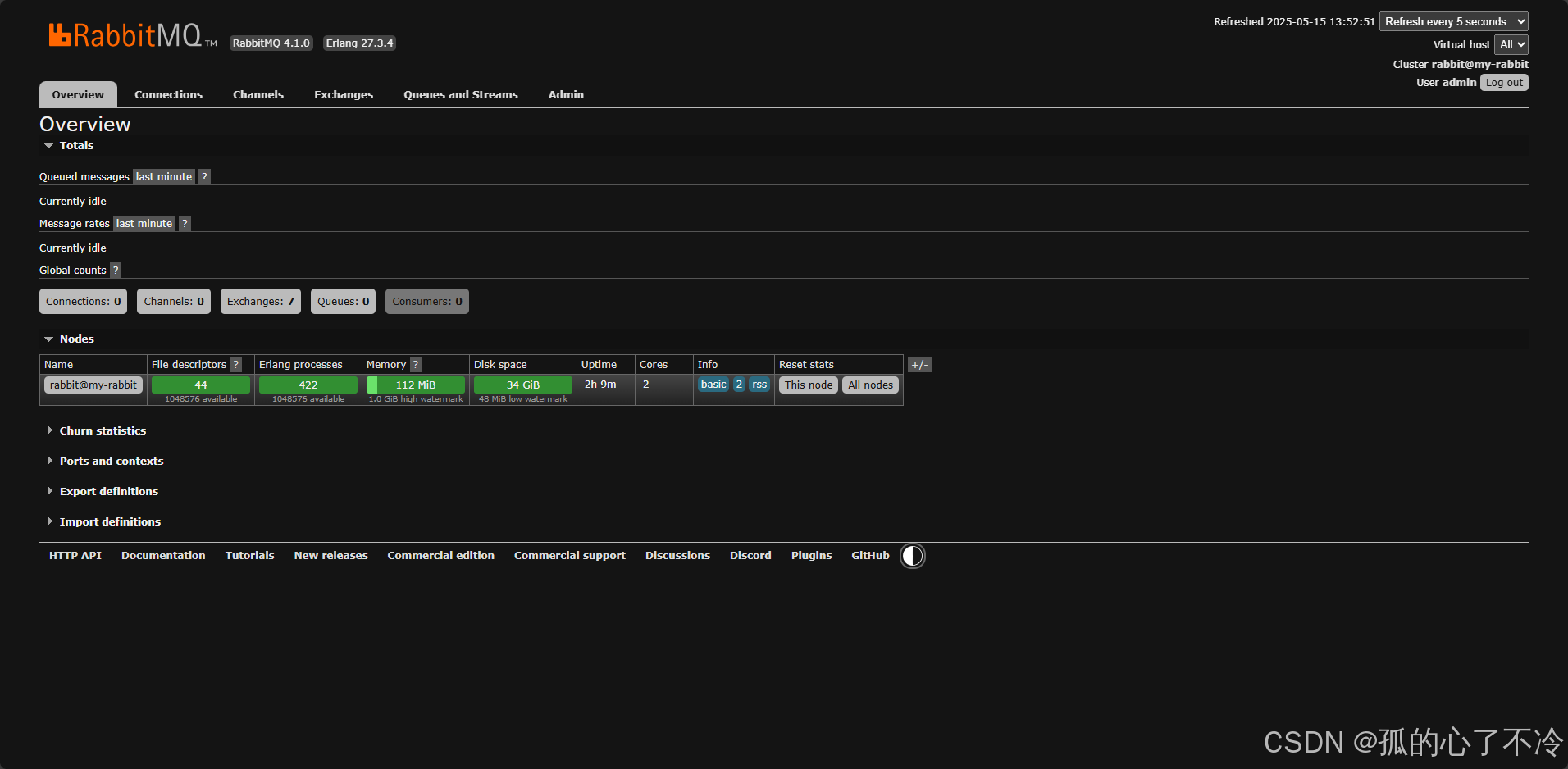Go to the Admin tab
Screen dimensions: 1568x769
566,94
